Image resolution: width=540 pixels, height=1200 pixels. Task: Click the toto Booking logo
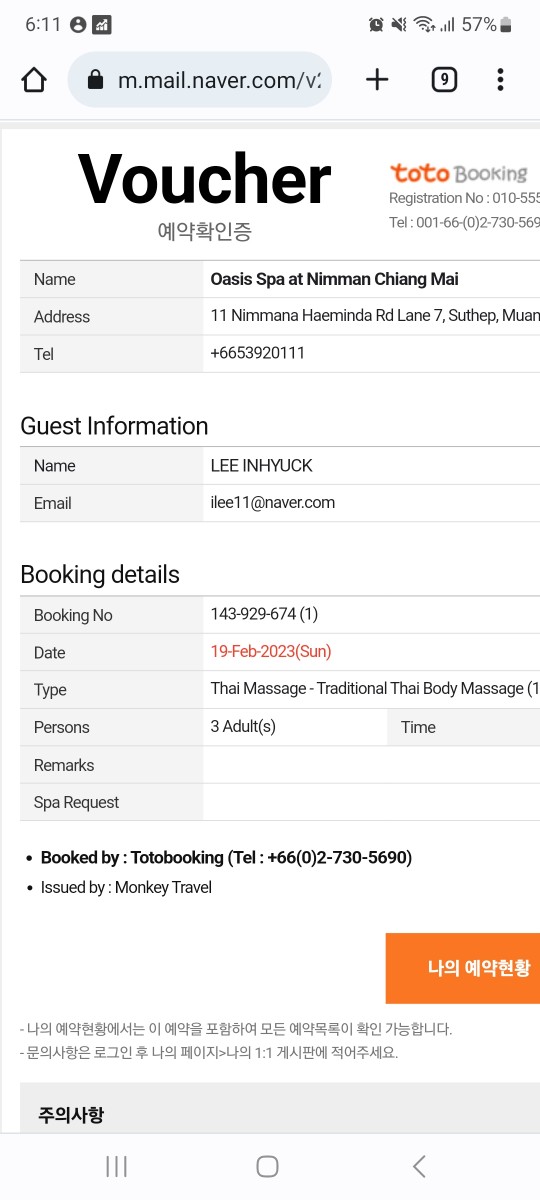click(458, 173)
